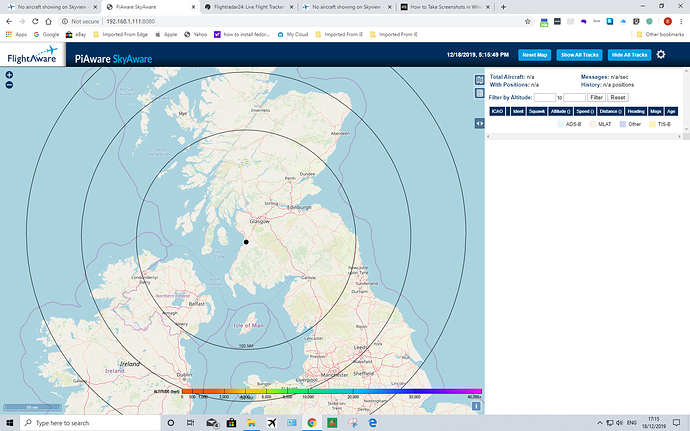The width and height of the screenshot is (690, 431).
Task: Bookmark this page with star icon
Action: point(528,21)
